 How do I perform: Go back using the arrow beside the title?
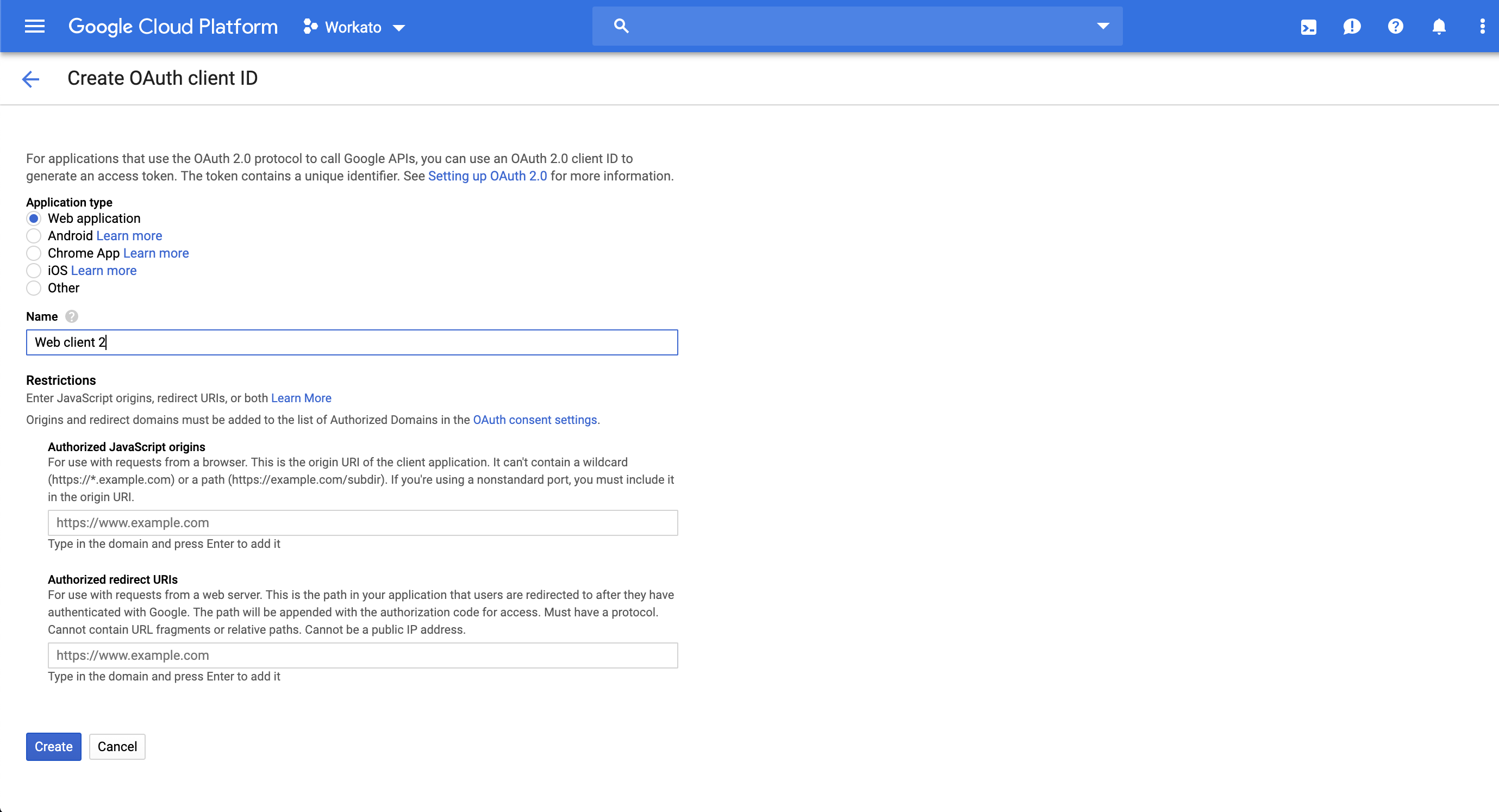(30, 79)
